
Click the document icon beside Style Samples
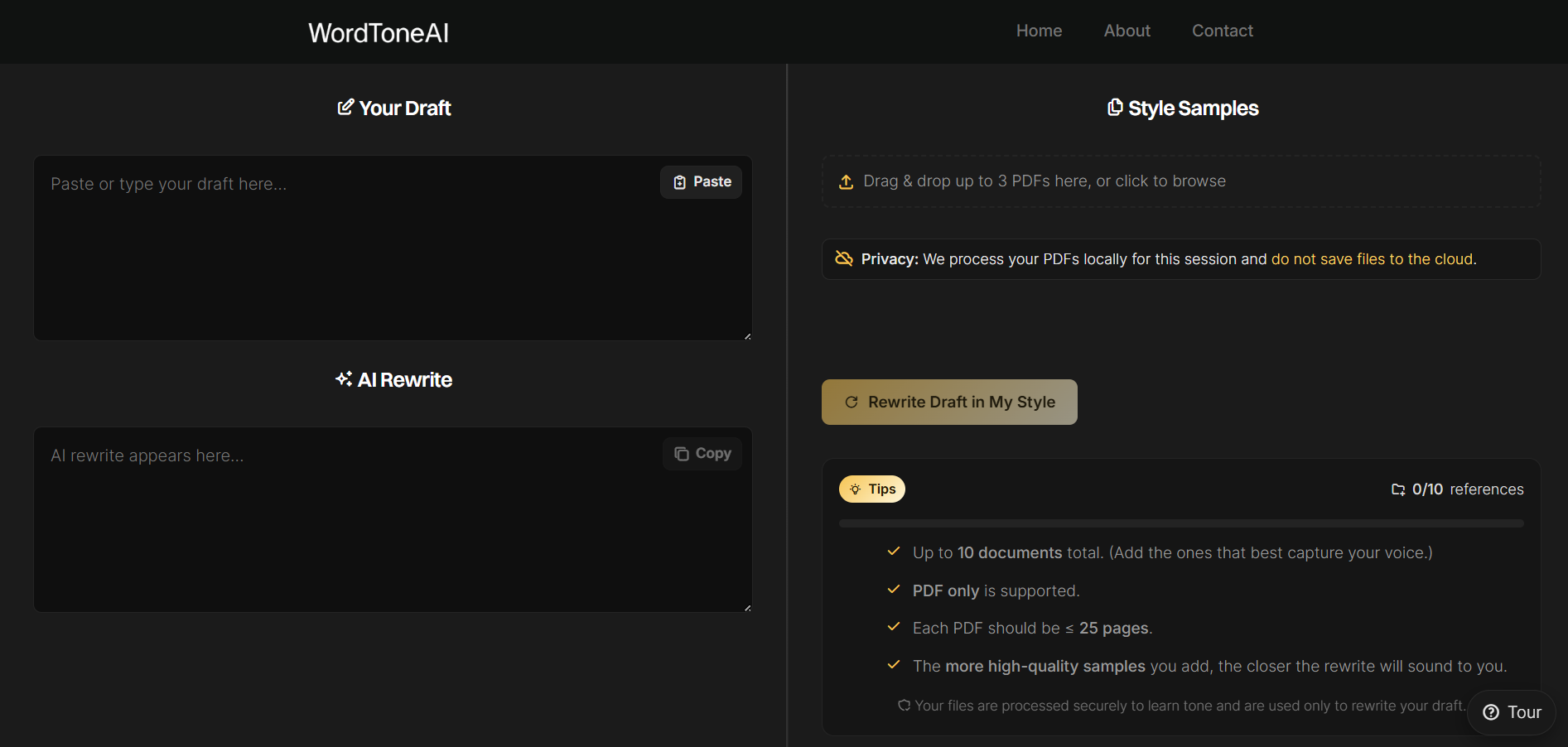(x=1115, y=107)
